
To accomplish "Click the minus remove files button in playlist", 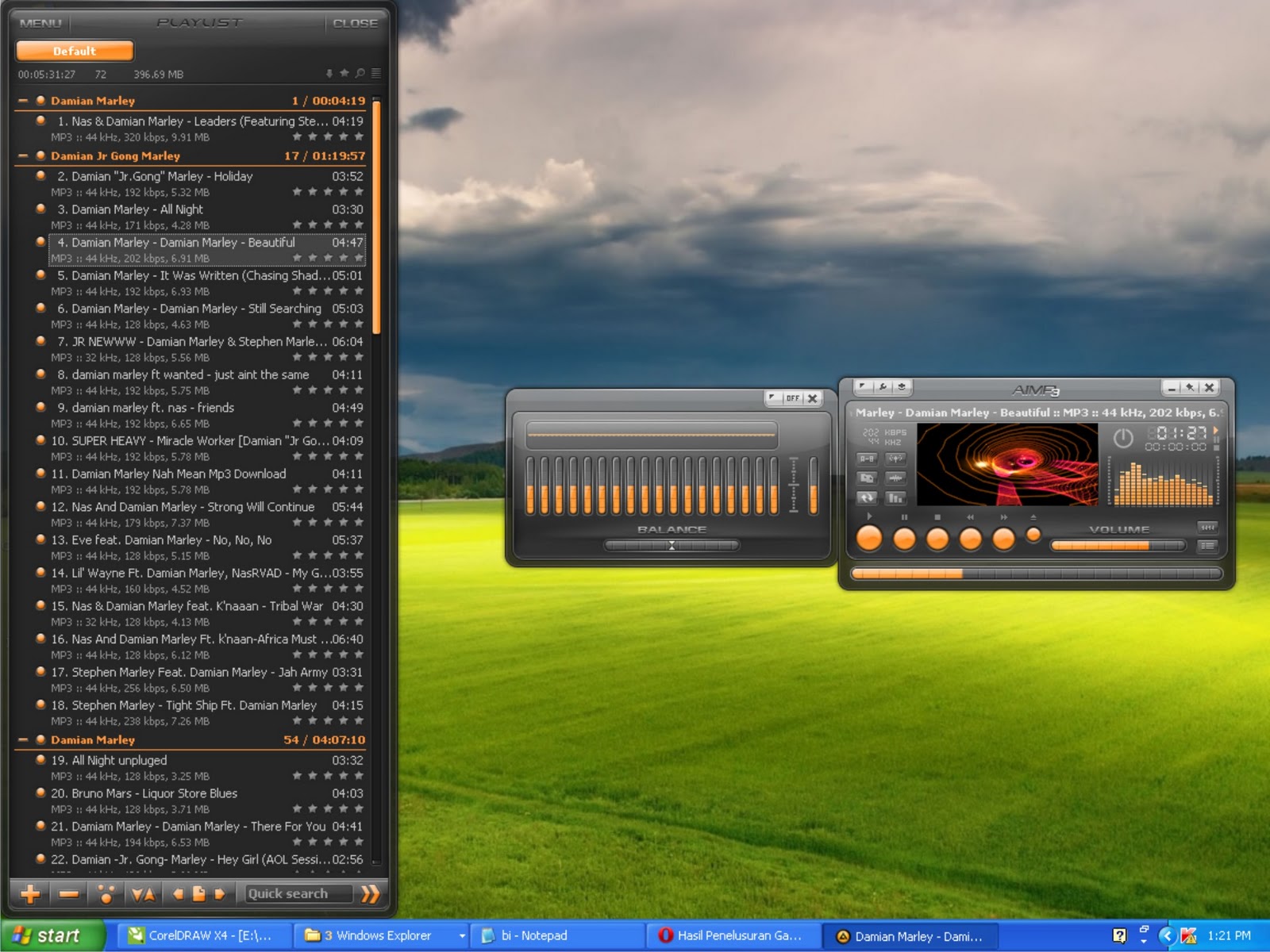I will (69, 894).
